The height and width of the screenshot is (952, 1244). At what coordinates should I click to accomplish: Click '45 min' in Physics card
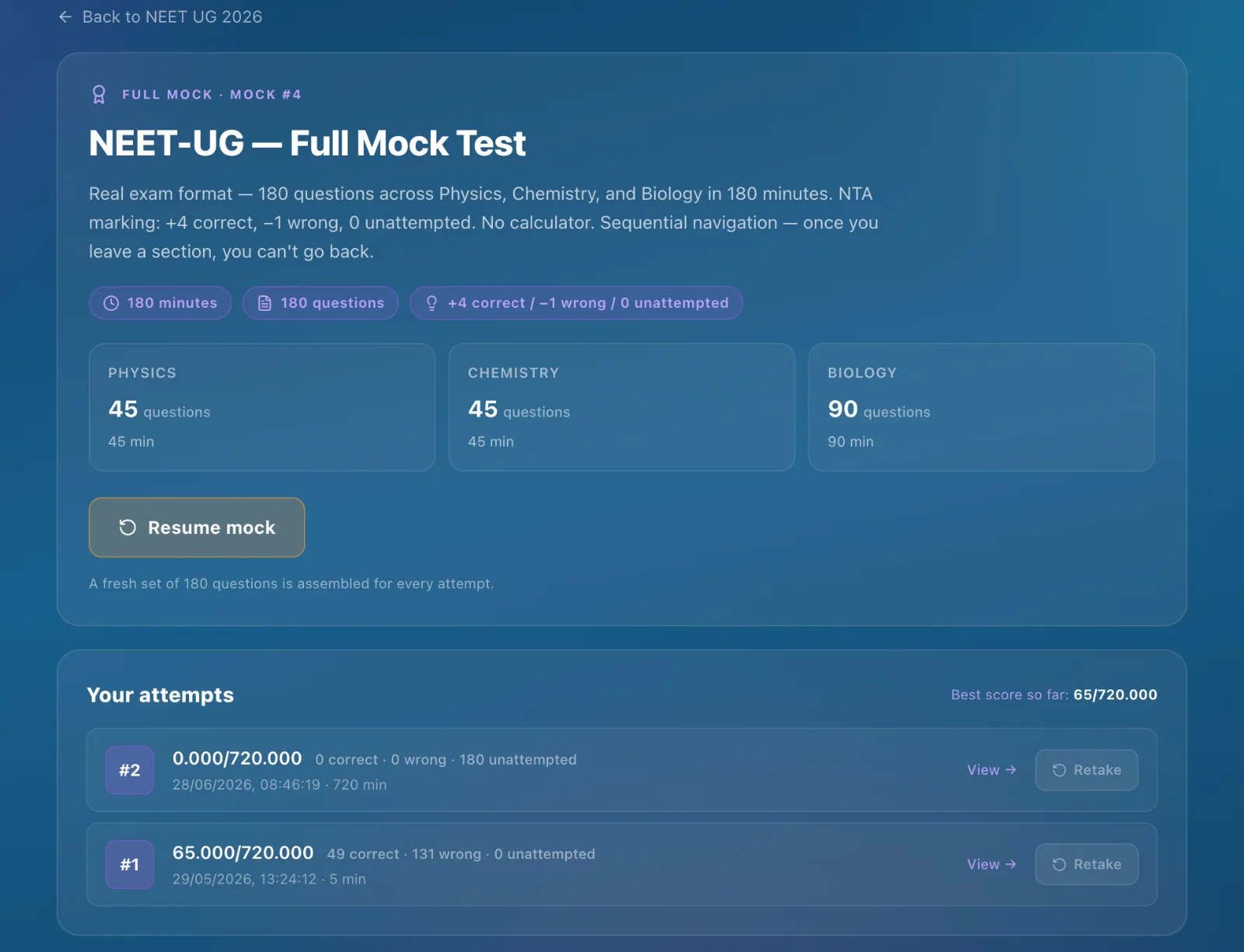tap(131, 441)
